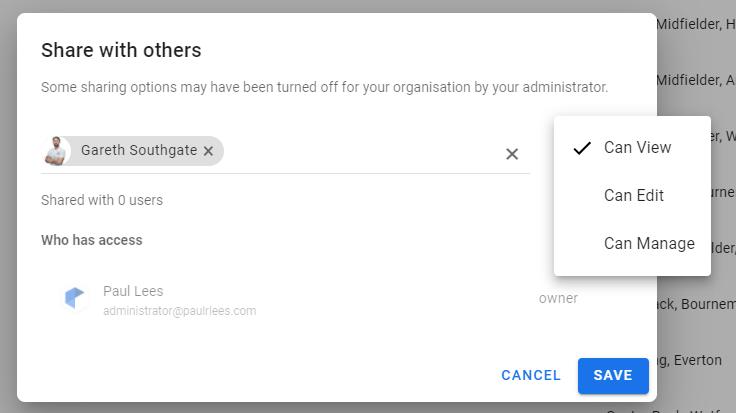Click into the share-with people input field
Screen dimensions: 736x413
click(361, 152)
